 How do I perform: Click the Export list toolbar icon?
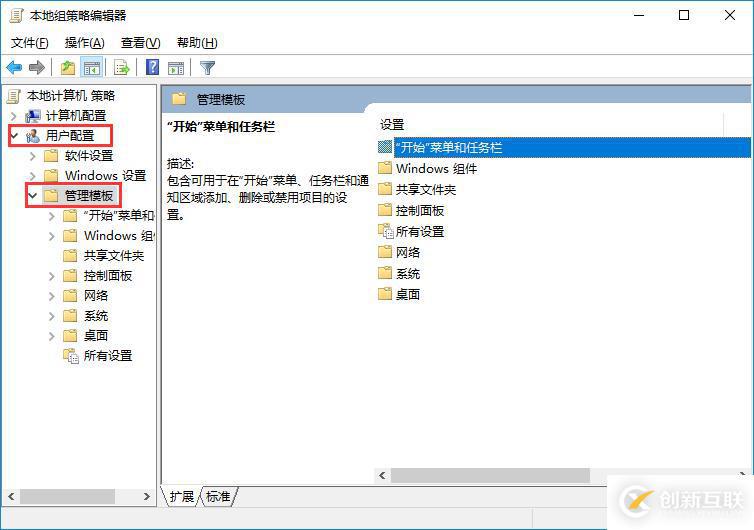click(x=122, y=68)
